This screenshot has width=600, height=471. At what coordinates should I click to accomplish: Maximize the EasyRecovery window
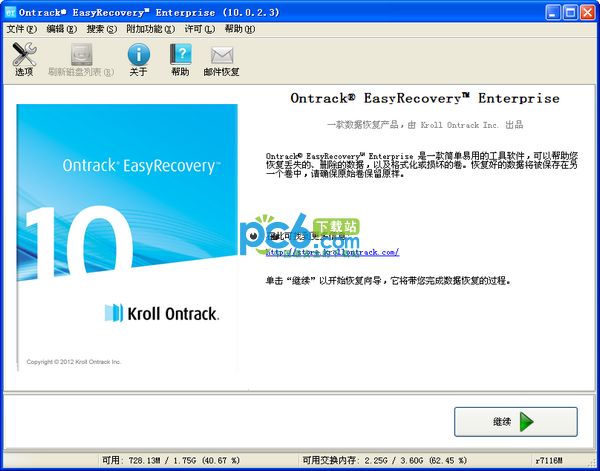[x=570, y=13]
